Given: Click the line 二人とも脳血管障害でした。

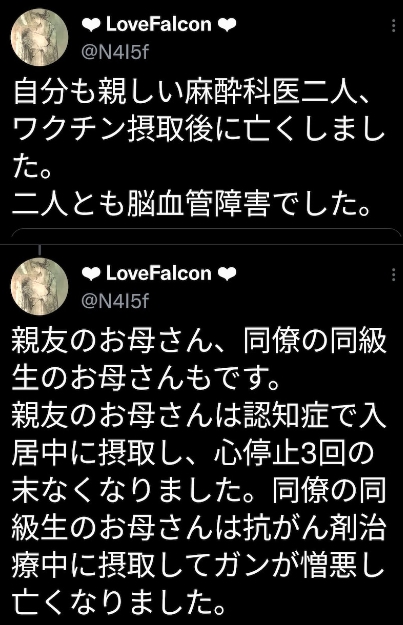Looking at the screenshot, I should 192,202.
